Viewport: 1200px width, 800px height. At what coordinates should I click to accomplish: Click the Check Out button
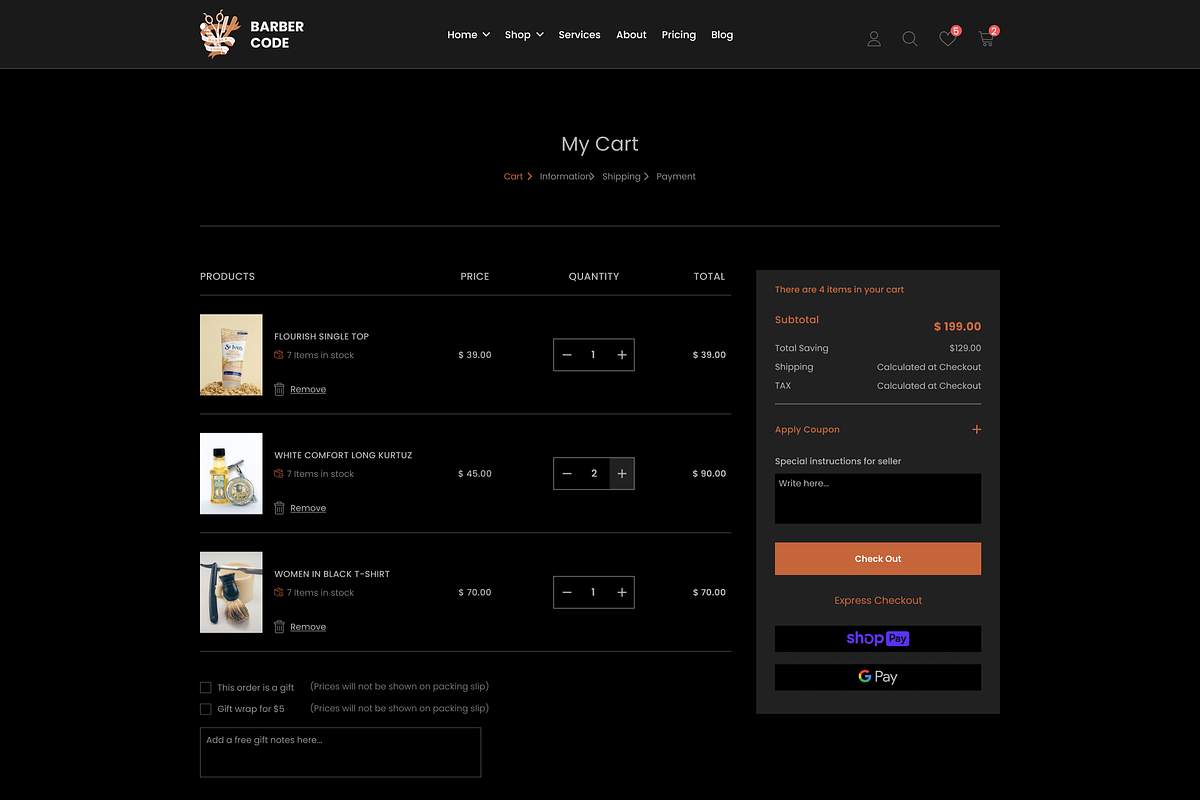[878, 559]
